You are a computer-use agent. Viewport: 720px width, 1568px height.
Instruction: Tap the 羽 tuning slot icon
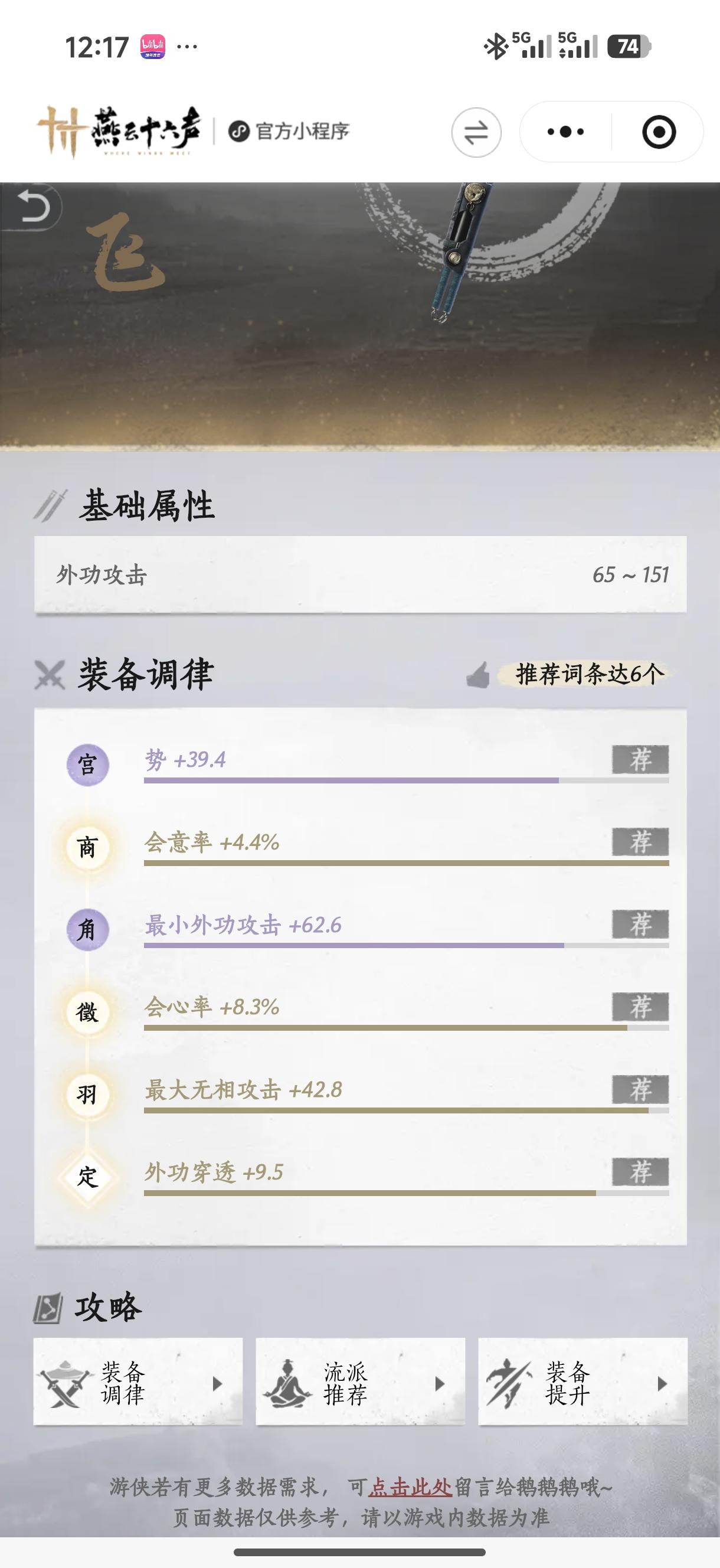coord(88,1095)
